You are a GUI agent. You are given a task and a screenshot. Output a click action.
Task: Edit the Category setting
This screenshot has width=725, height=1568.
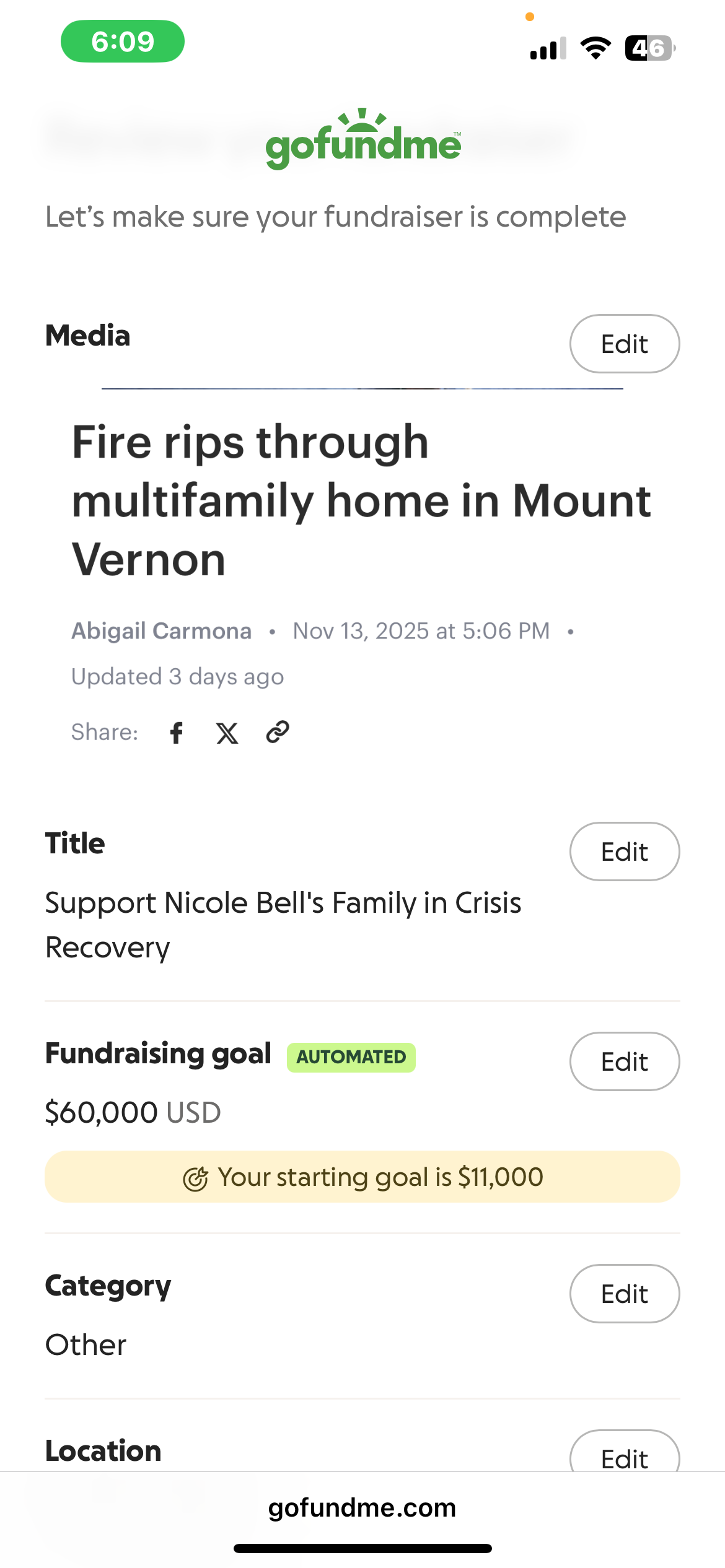coord(624,1294)
